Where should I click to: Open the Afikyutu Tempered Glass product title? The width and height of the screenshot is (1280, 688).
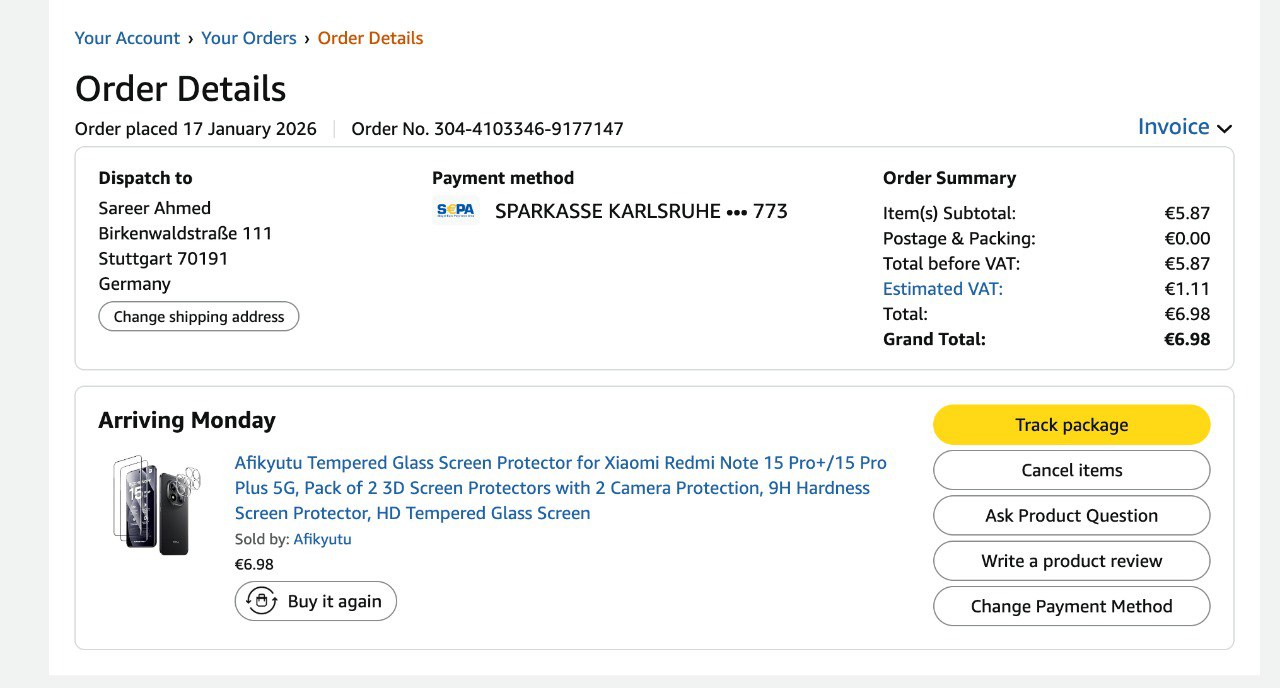(x=560, y=488)
